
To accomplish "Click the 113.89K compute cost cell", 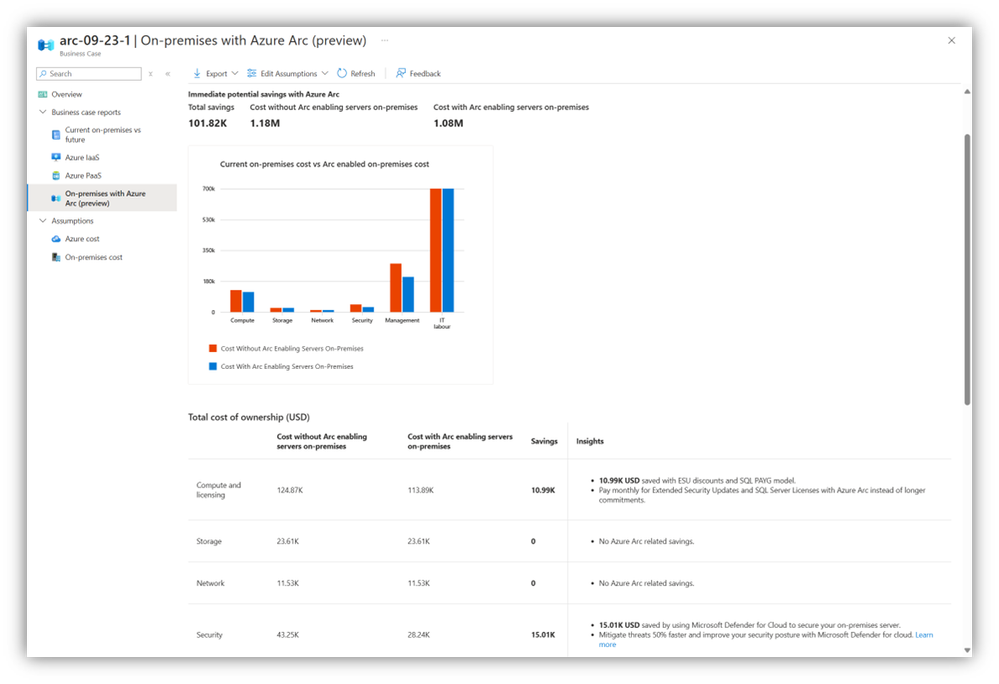I will (420, 490).
